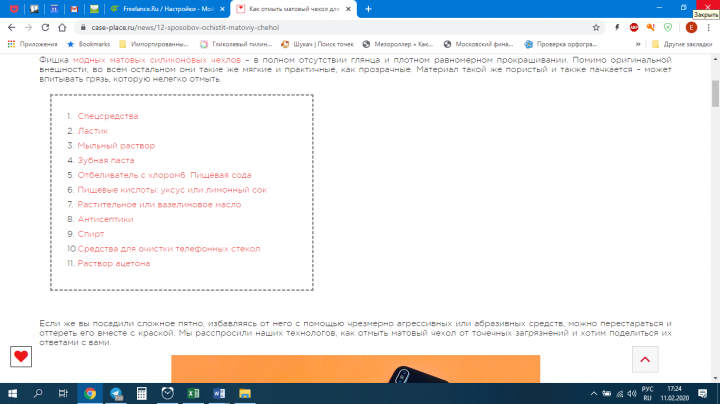
Task: Open the AdBlock extension icon
Action: (x=634, y=28)
